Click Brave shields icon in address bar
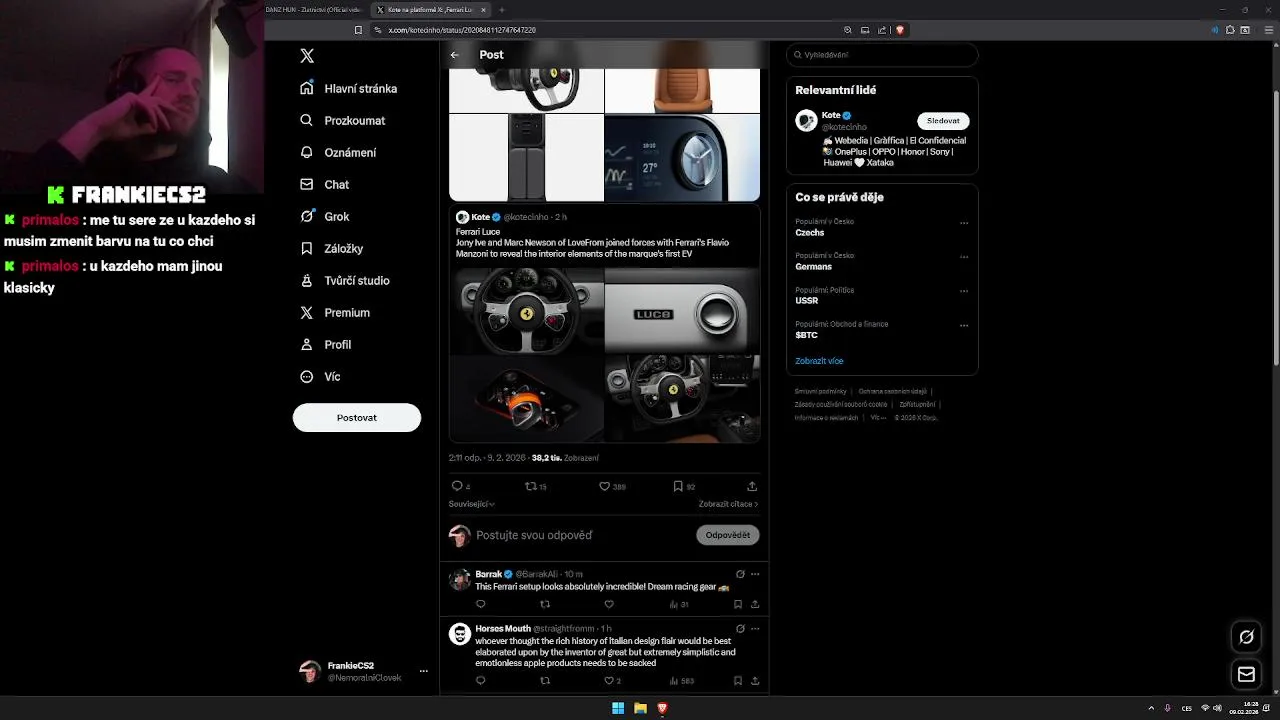 [x=900, y=30]
